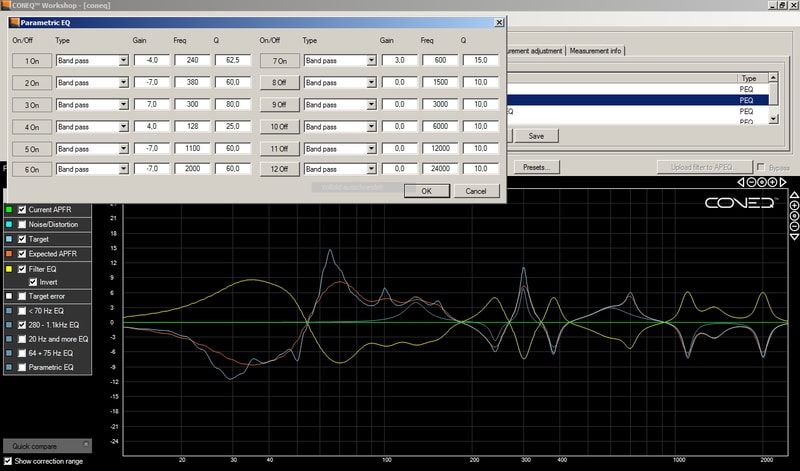Enable band 8 Off button
Screen dimensions: 800x471
tap(280, 83)
